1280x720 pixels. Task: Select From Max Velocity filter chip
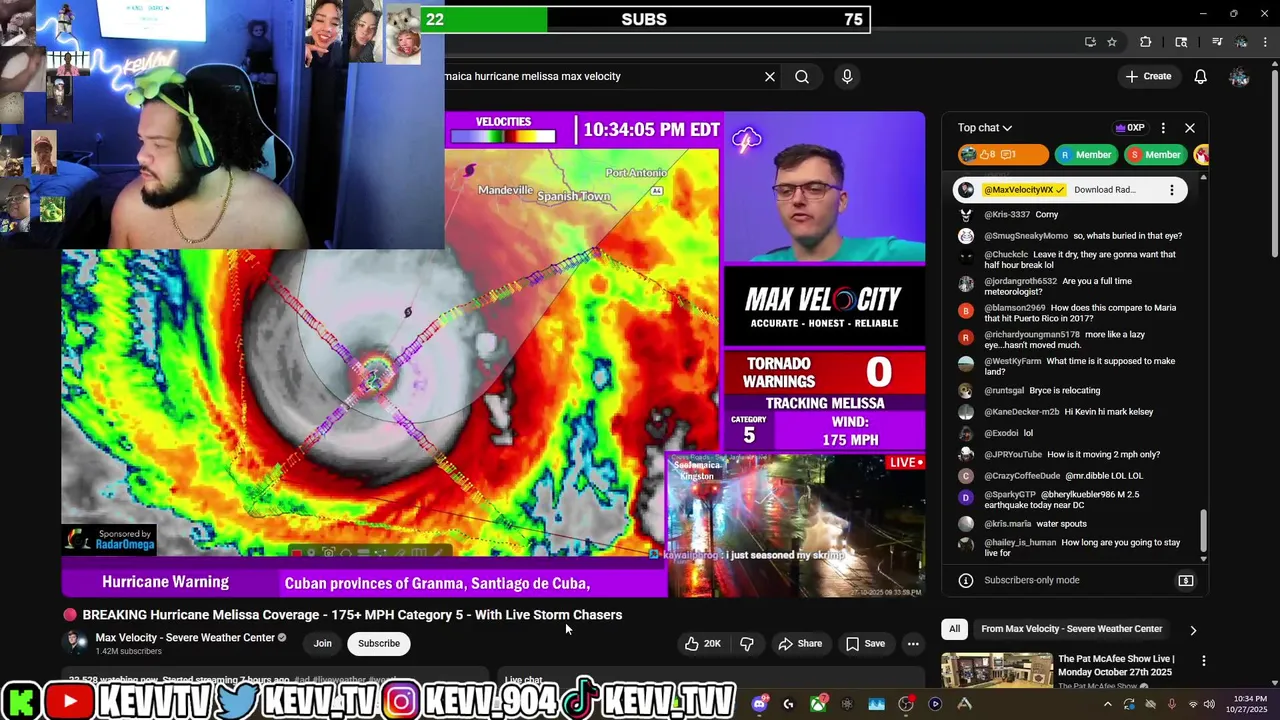1072,629
